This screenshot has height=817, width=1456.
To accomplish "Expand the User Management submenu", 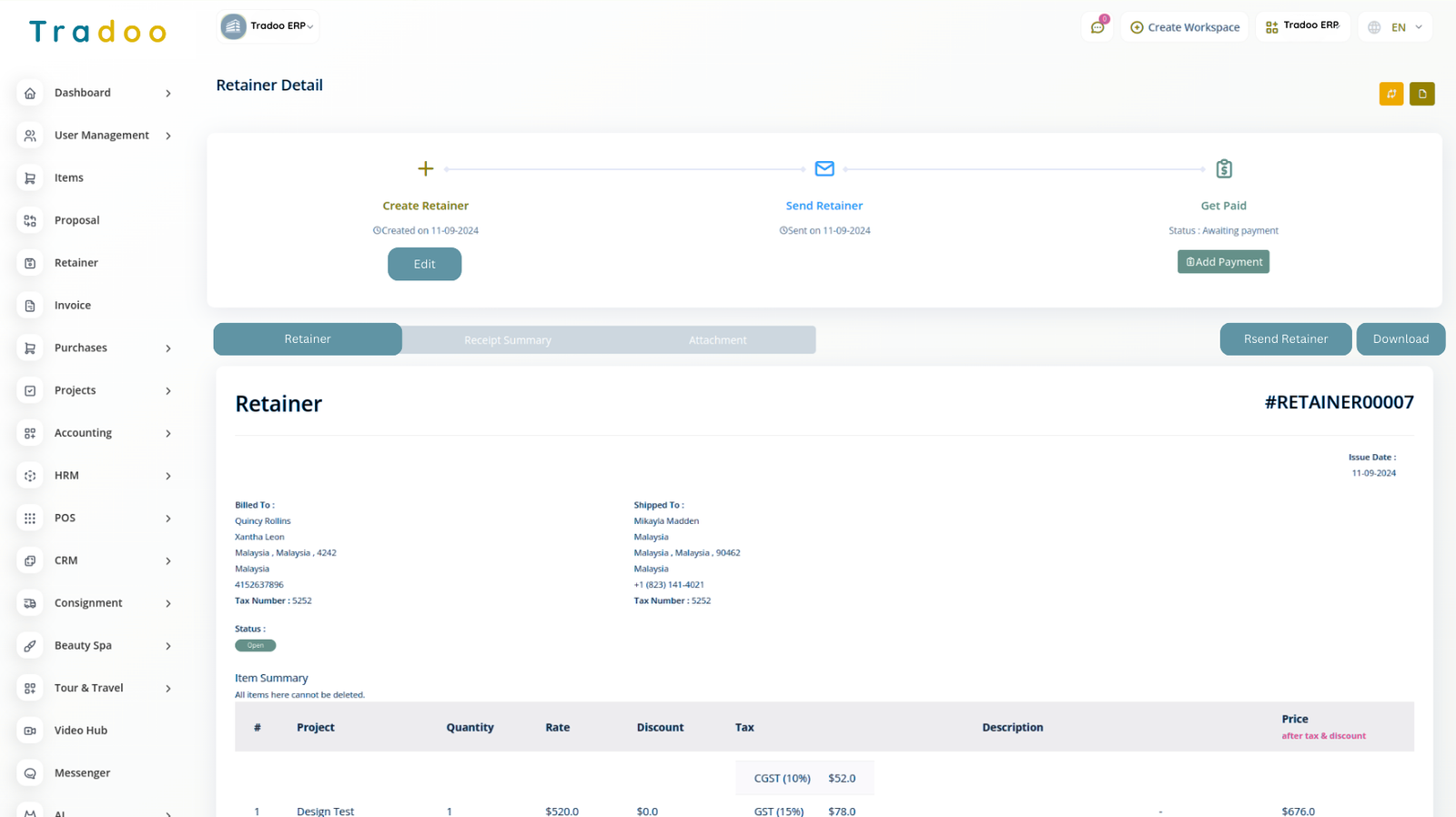I will click(168, 136).
